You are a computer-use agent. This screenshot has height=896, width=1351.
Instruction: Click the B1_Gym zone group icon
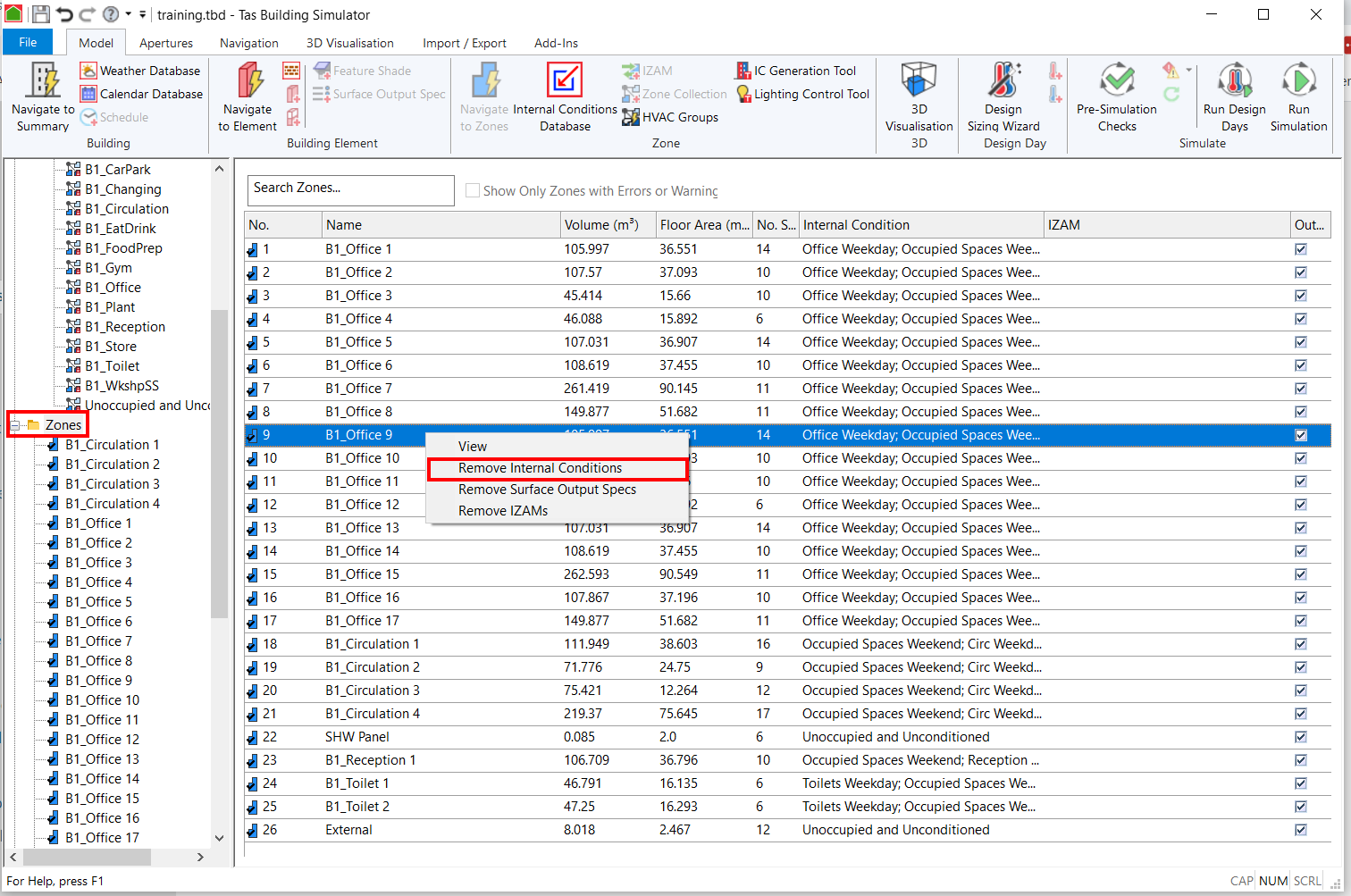[x=73, y=267]
